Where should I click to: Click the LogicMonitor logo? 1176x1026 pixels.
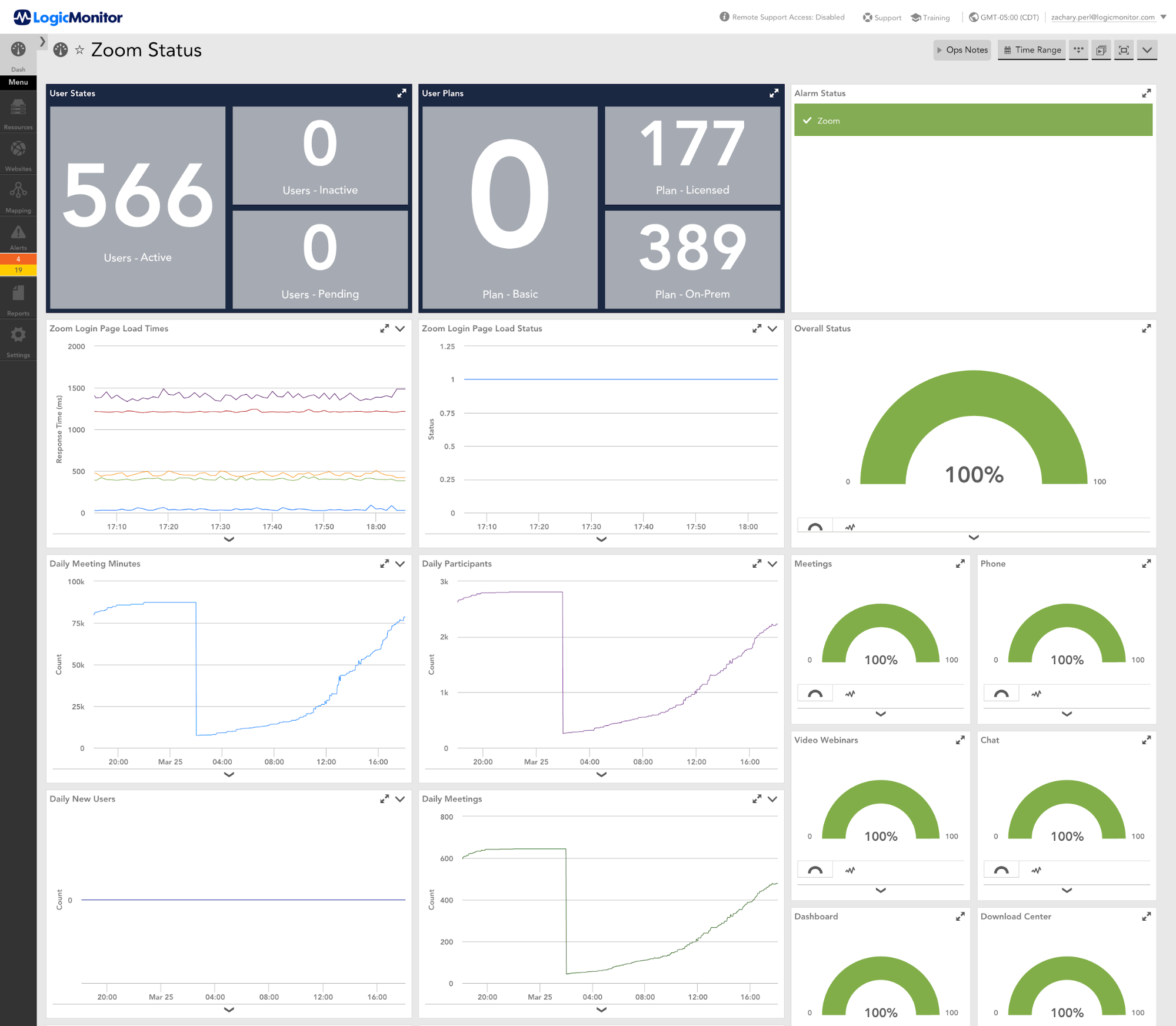(x=68, y=18)
